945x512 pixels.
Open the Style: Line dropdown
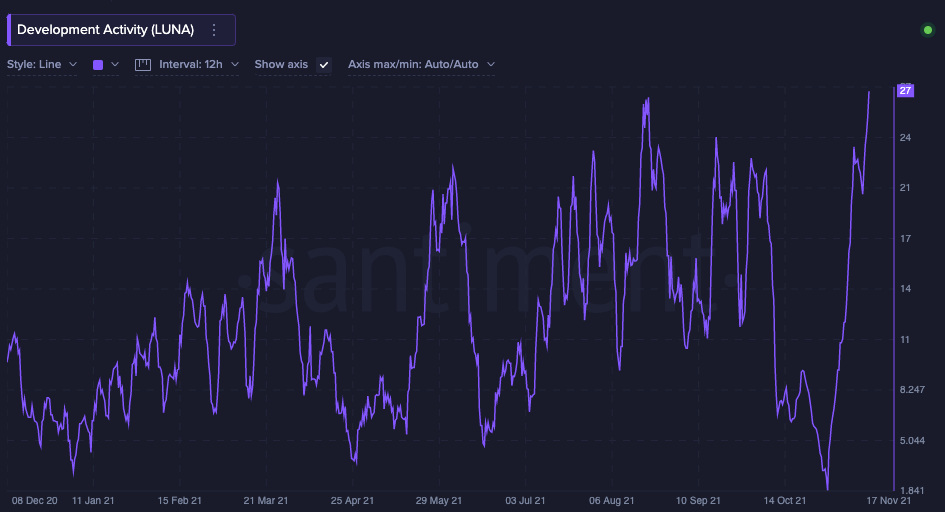[x=41, y=64]
